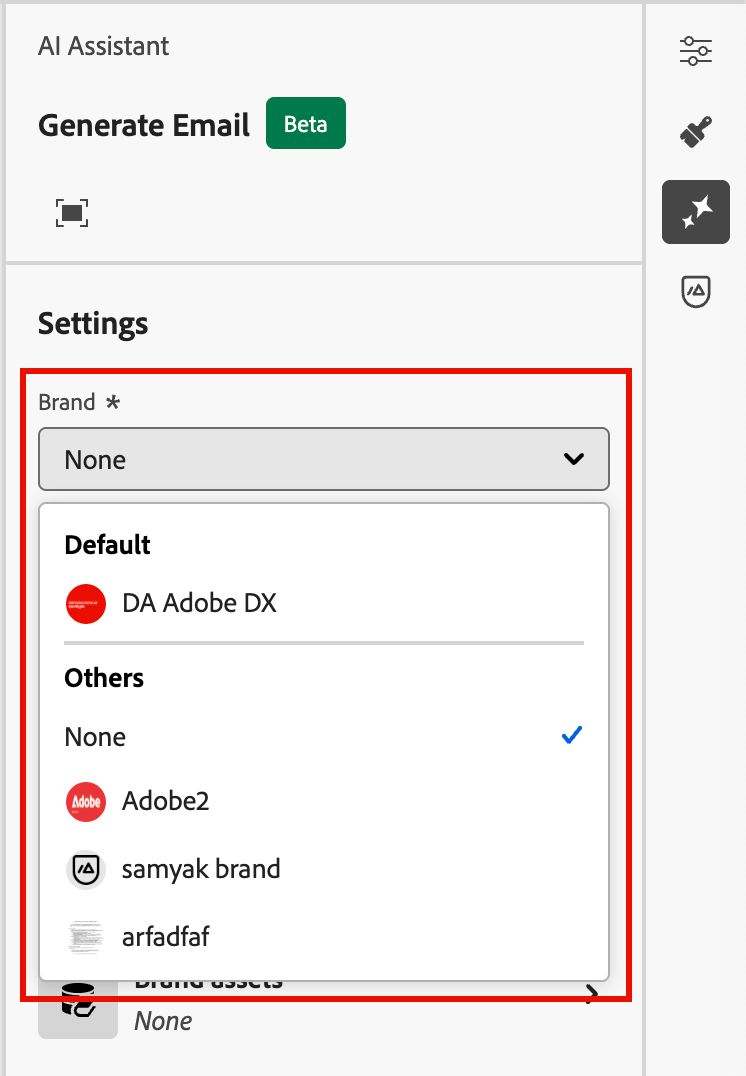Screen dimensions: 746x1076
Task: Click the arfadfaf brand thumbnail image
Action: (86, 937)
